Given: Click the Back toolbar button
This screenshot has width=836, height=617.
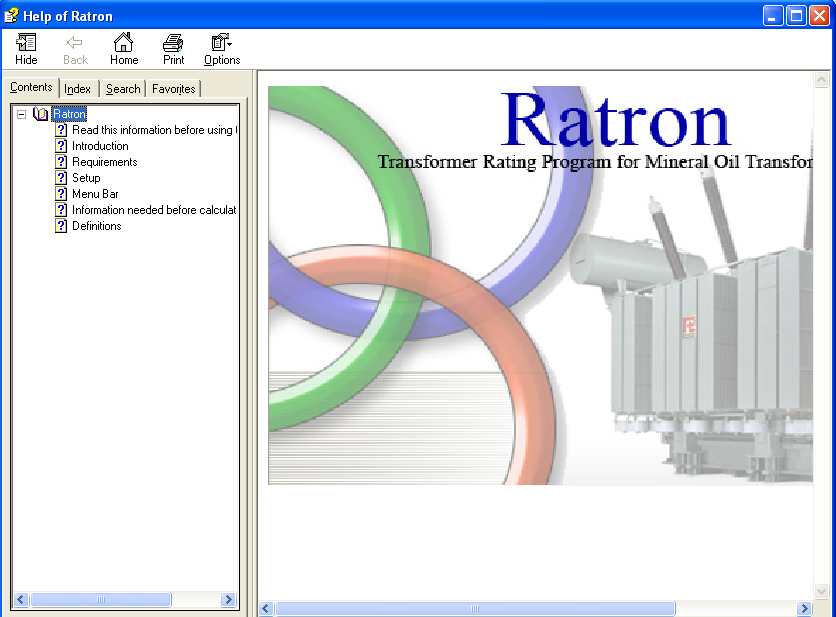Looking at the screenshot, I should 75,49.
